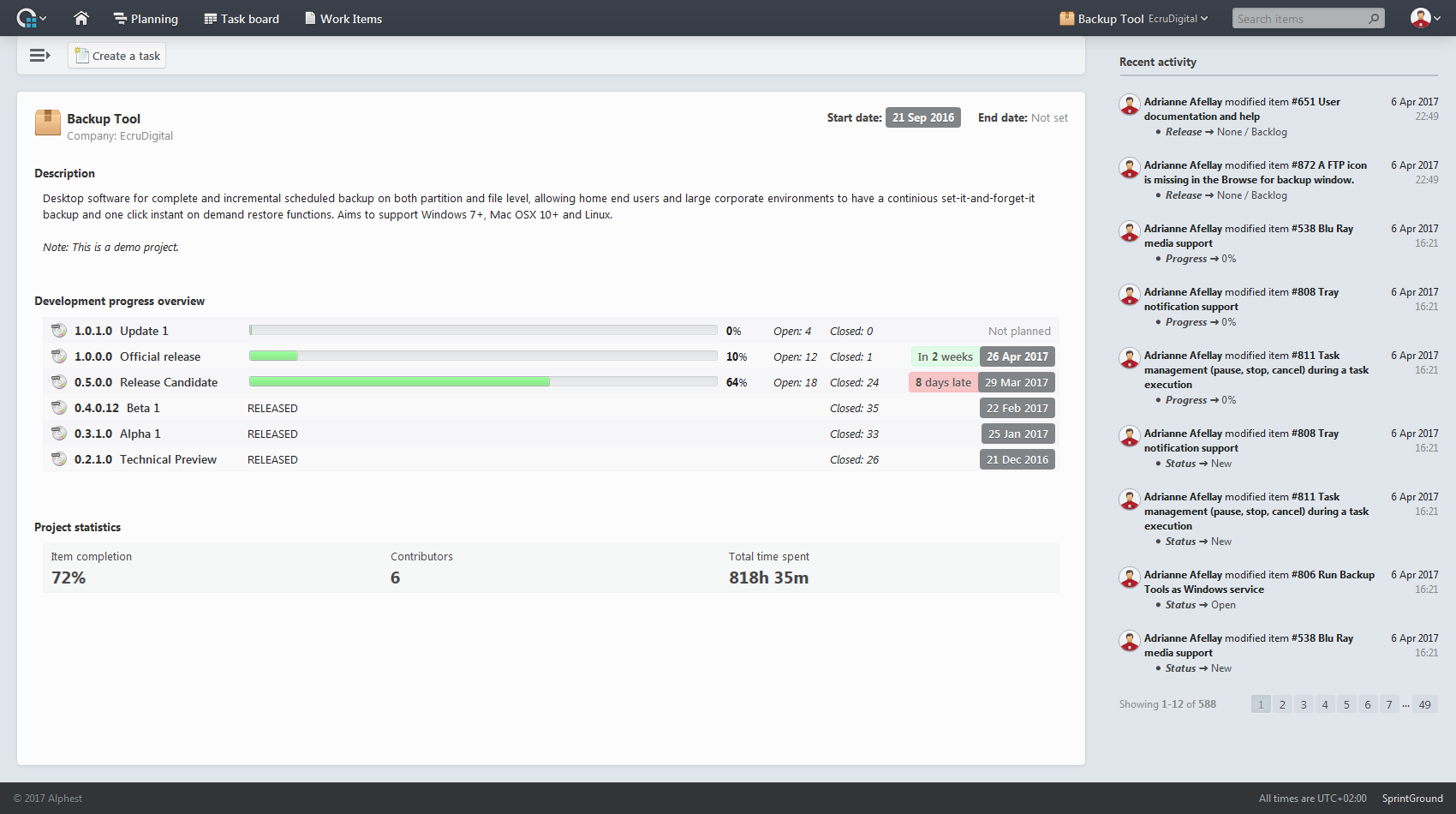Click the release icon for 0.3.1.0 Alpha 1
Image resolution: width=1456 pixels, height=814 pixels.
coord(59,434)
